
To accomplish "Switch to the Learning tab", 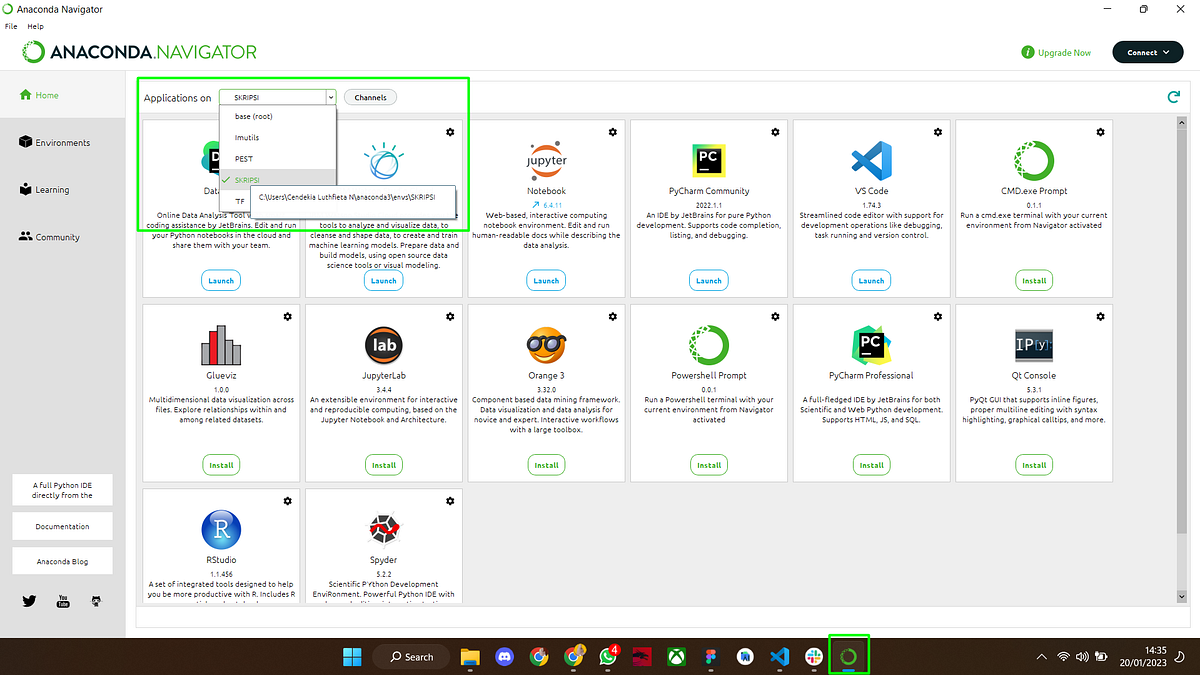I will (x=62, y=190).
